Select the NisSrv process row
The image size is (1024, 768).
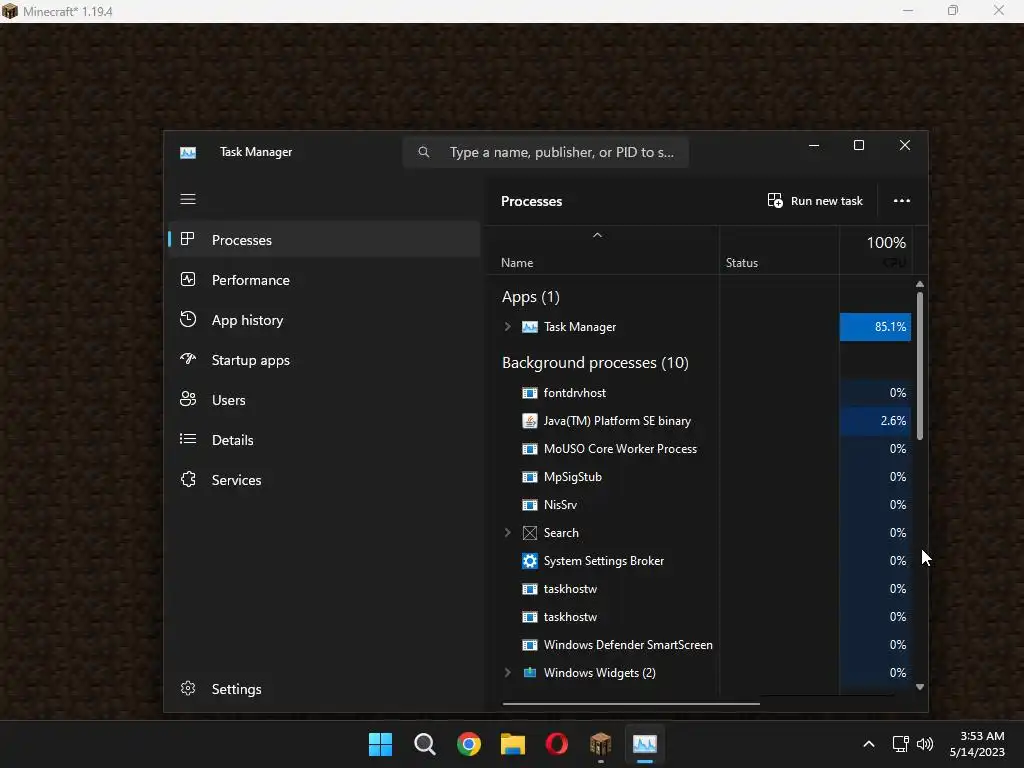pos(699,505)
